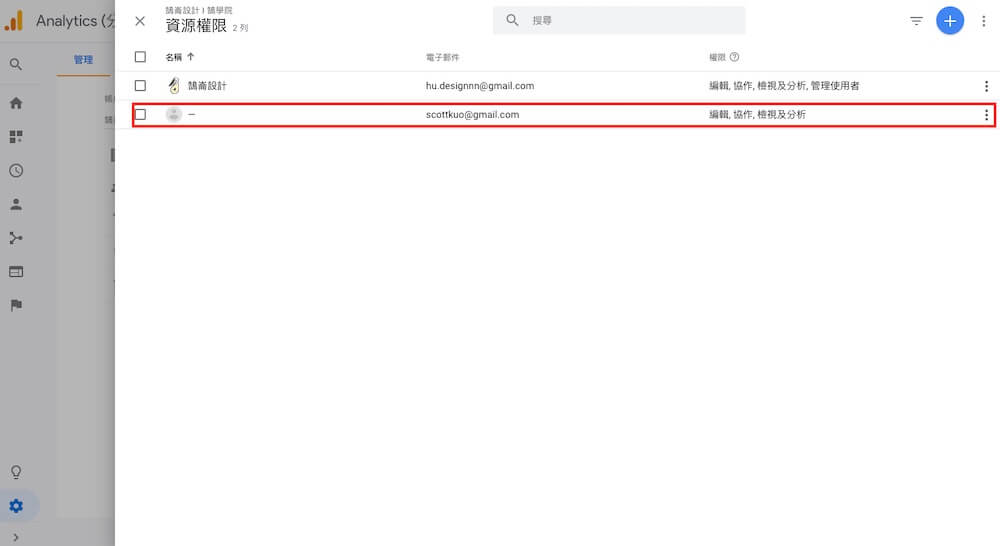Check the box for 鵠崙設計 user row
Viewport: 1000px width, 546px height.
(x=140, y=85)
